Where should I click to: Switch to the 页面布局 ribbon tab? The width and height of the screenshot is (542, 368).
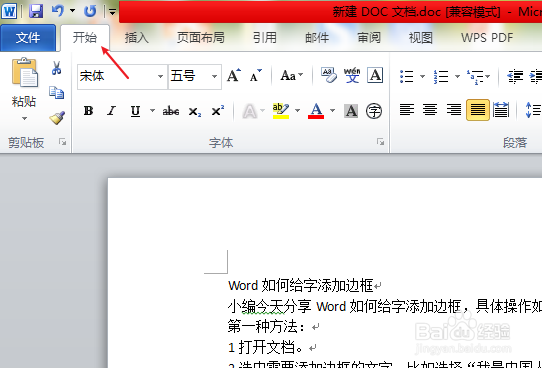click(x=201, y=38)
